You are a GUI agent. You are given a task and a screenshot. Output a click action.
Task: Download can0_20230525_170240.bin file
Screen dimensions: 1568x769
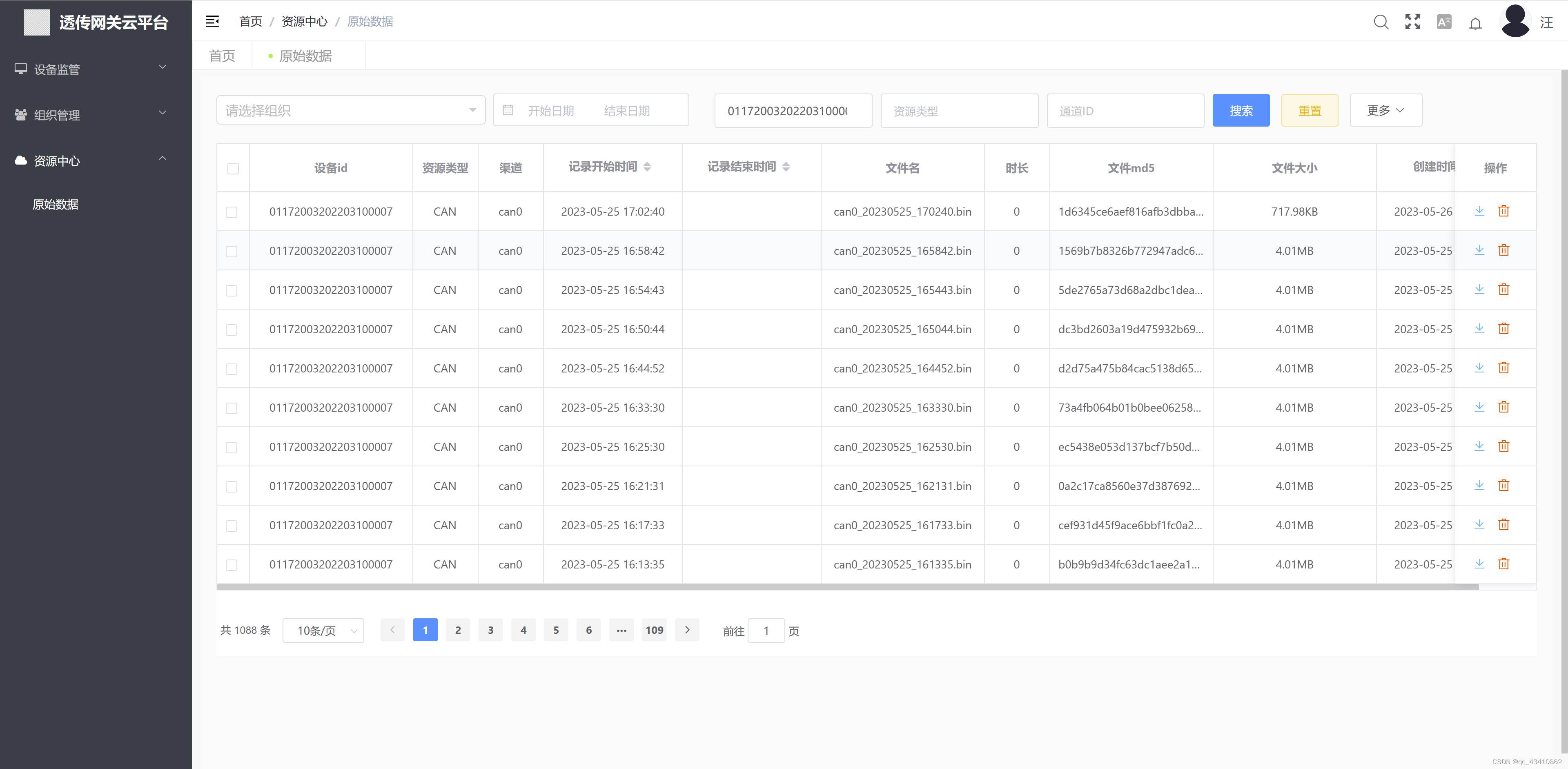tap(1479, 211)
